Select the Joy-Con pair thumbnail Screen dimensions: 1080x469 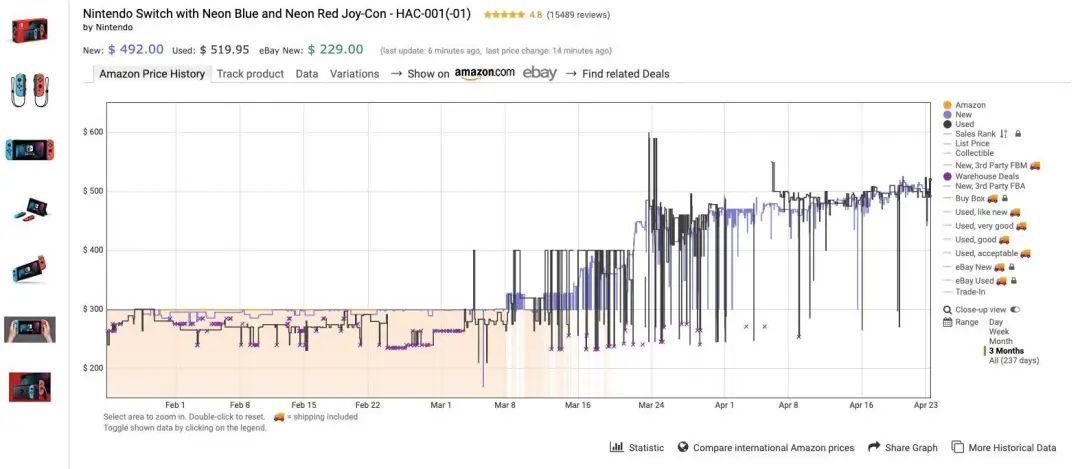coord(30,89)
